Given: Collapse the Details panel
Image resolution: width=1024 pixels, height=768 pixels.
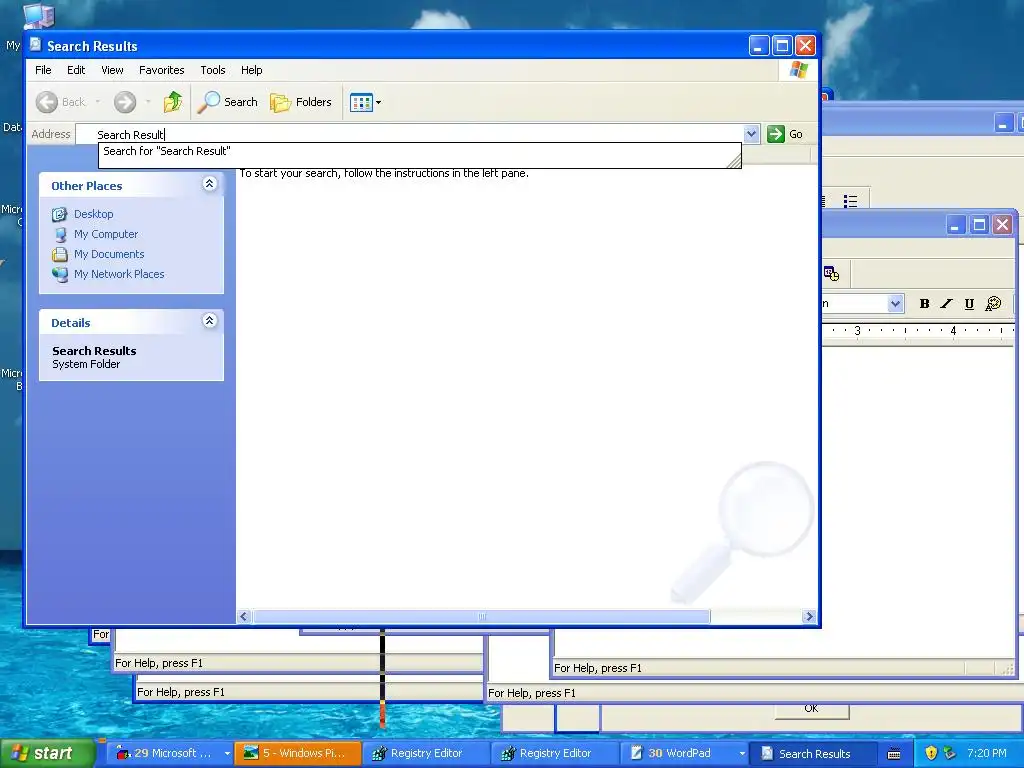Looking at the screenshot, I should pos(210,321).
